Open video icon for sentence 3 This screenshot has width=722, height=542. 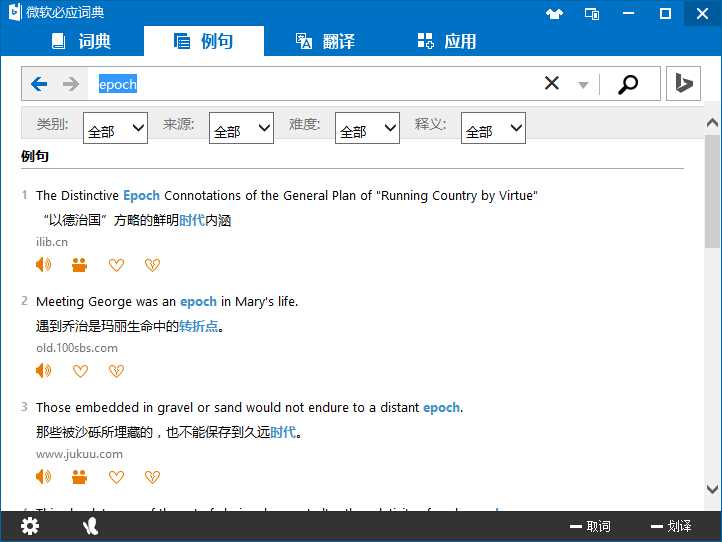click(x=79, y=477)
